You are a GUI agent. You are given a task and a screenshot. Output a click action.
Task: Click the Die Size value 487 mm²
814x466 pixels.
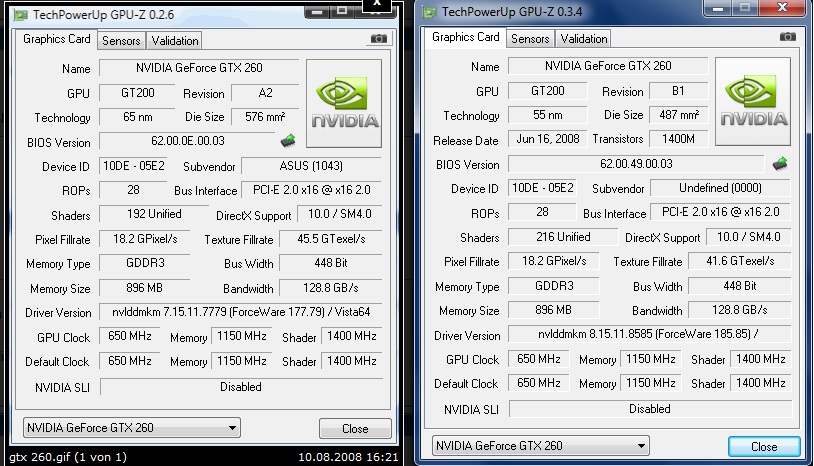[x=679, y=115]
